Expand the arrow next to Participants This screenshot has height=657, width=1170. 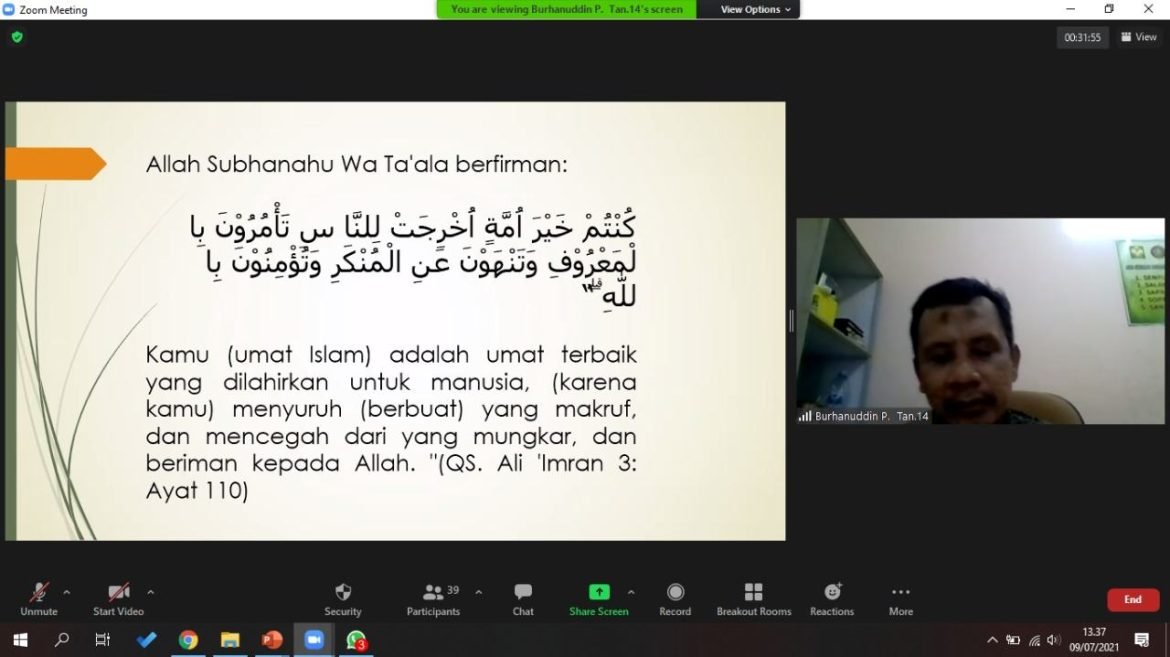[x=478, y=592]
